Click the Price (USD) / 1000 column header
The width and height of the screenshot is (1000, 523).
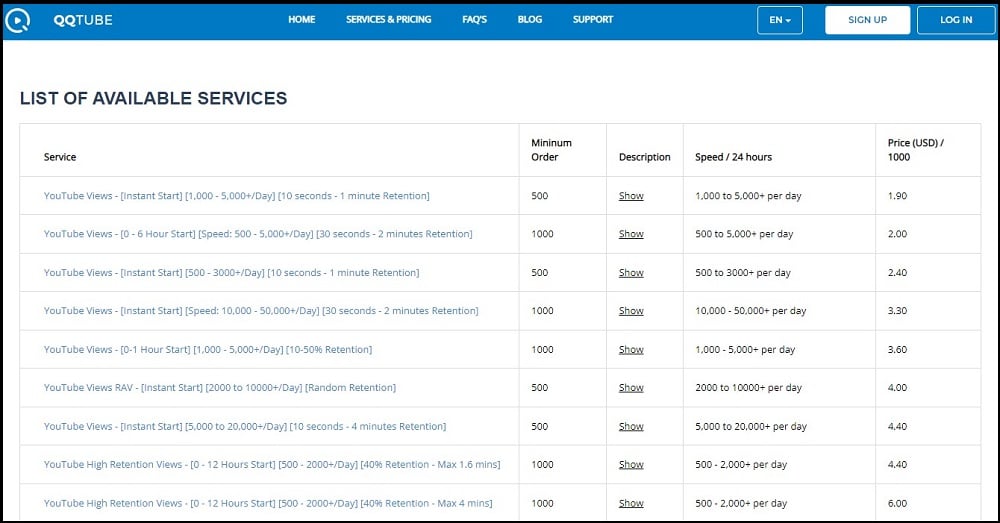pyautogui.click(x=915, y=150)
